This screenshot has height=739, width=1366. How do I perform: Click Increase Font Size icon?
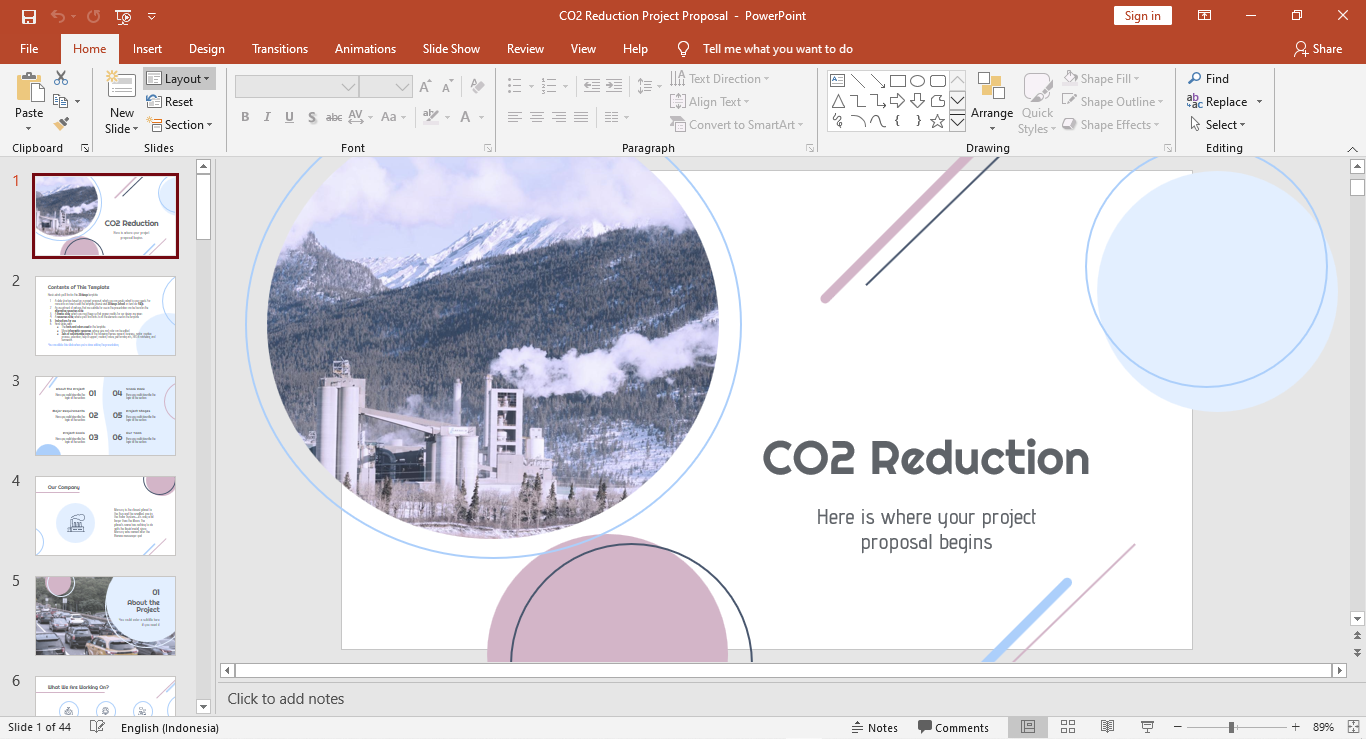[427, 87]
